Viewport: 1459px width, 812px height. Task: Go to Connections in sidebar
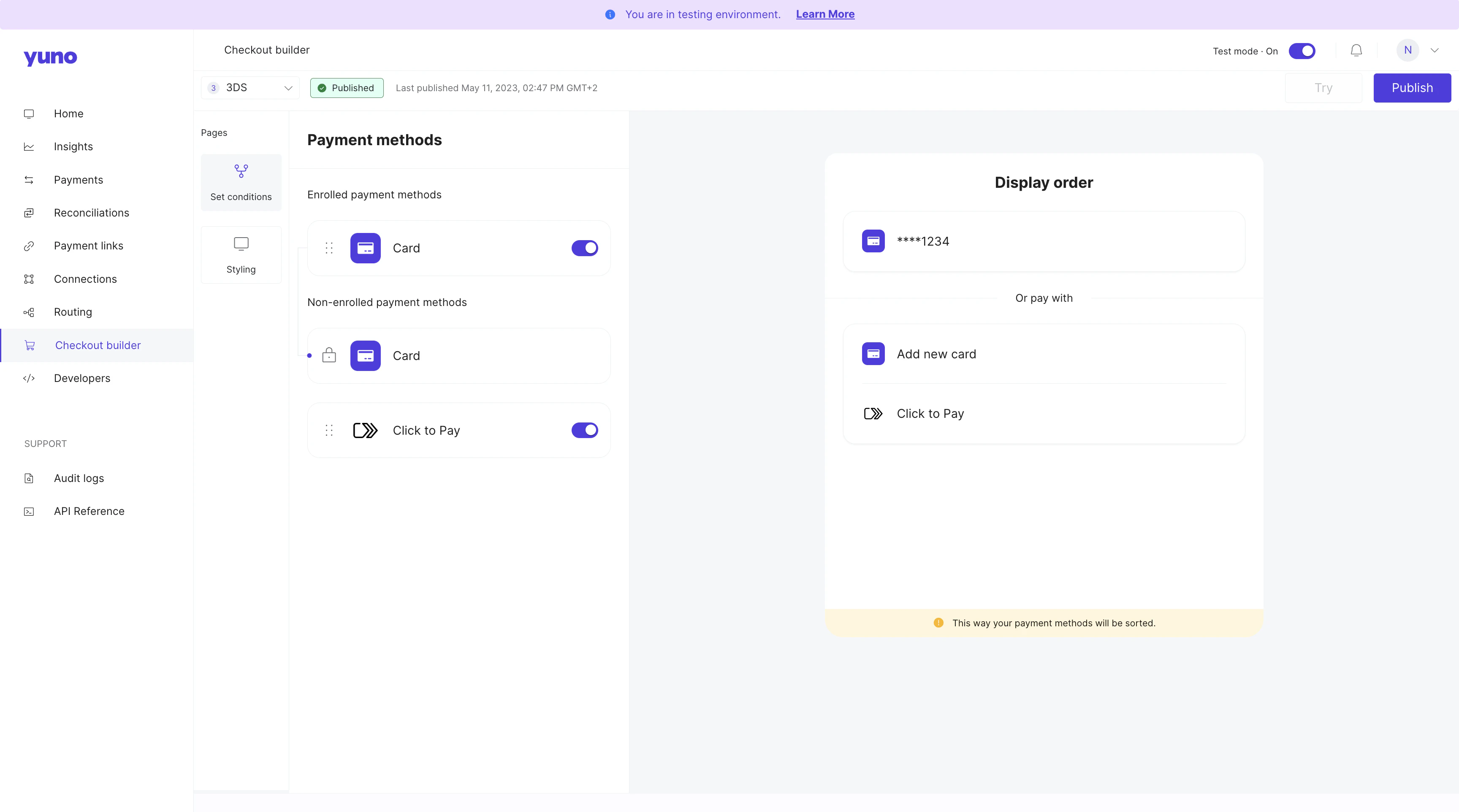(x=85, y=279)
